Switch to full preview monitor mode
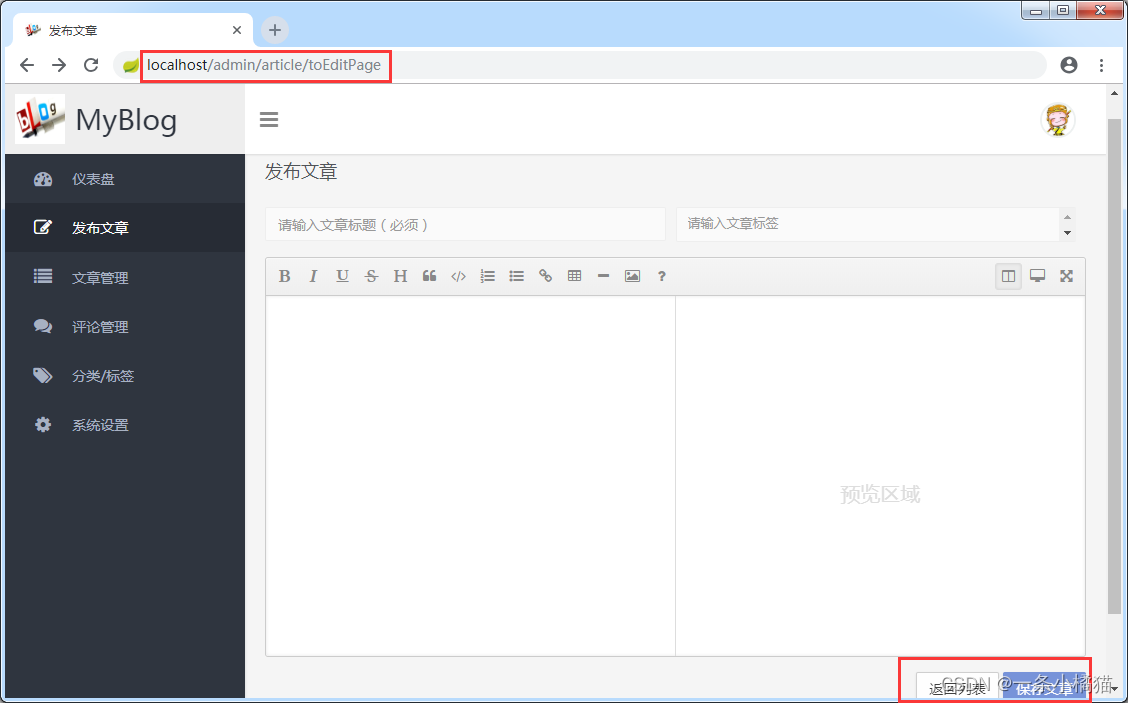 1037,276
